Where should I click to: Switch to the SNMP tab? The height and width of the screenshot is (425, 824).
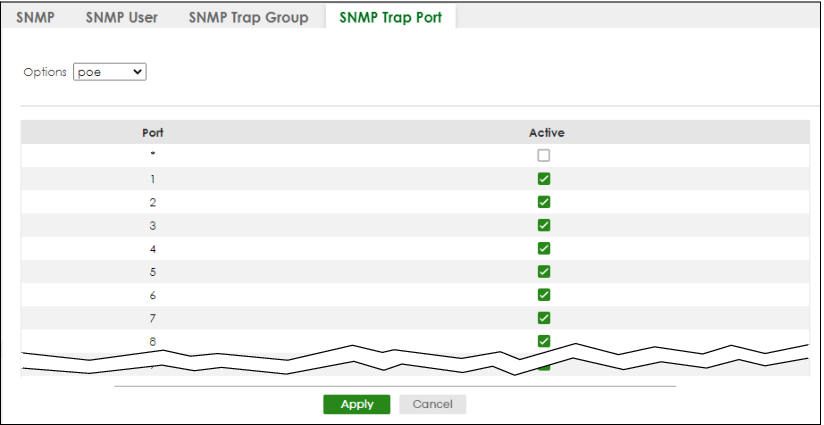tap(34, 17)
